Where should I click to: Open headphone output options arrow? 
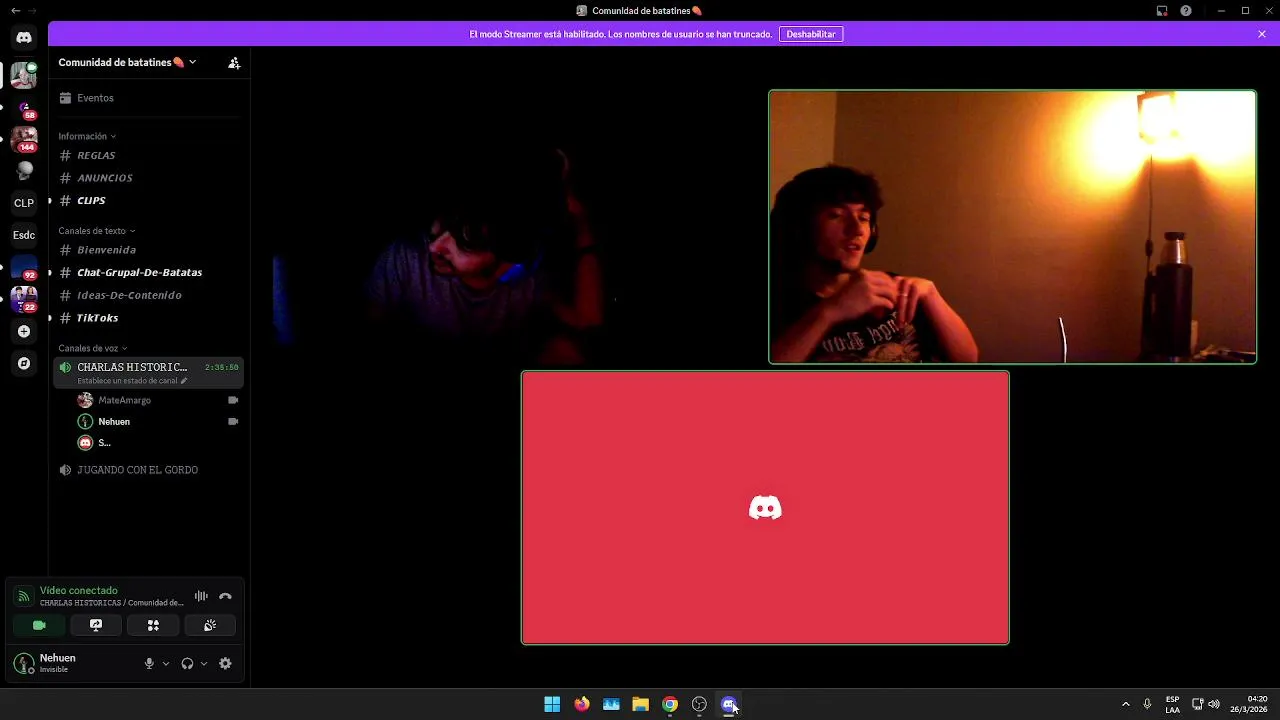tap(204, 663)
